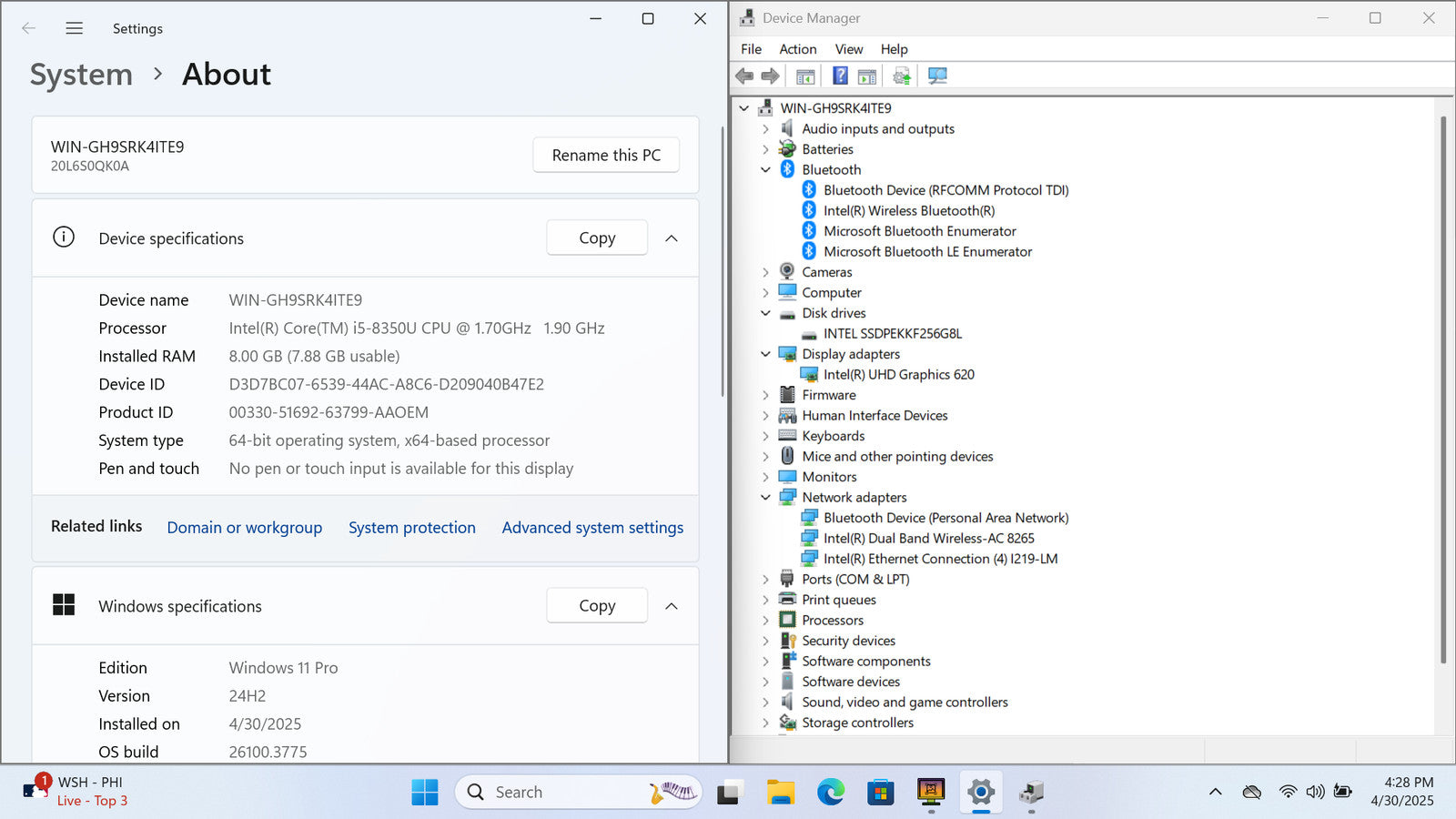Open the Settings hamburger navigation menu

coord(75,28)
